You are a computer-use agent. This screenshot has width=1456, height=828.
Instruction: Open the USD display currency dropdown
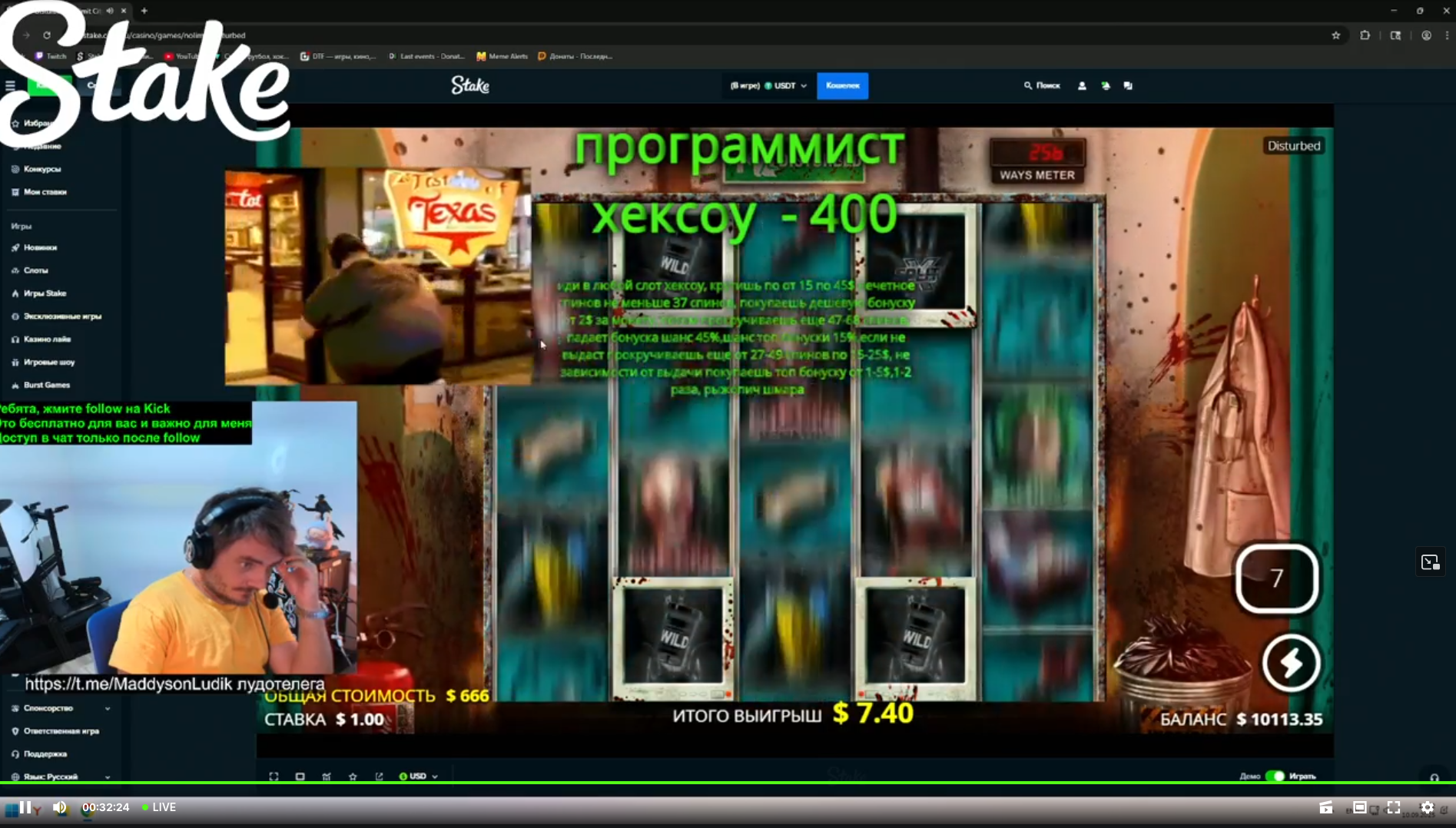click(419, 777)
